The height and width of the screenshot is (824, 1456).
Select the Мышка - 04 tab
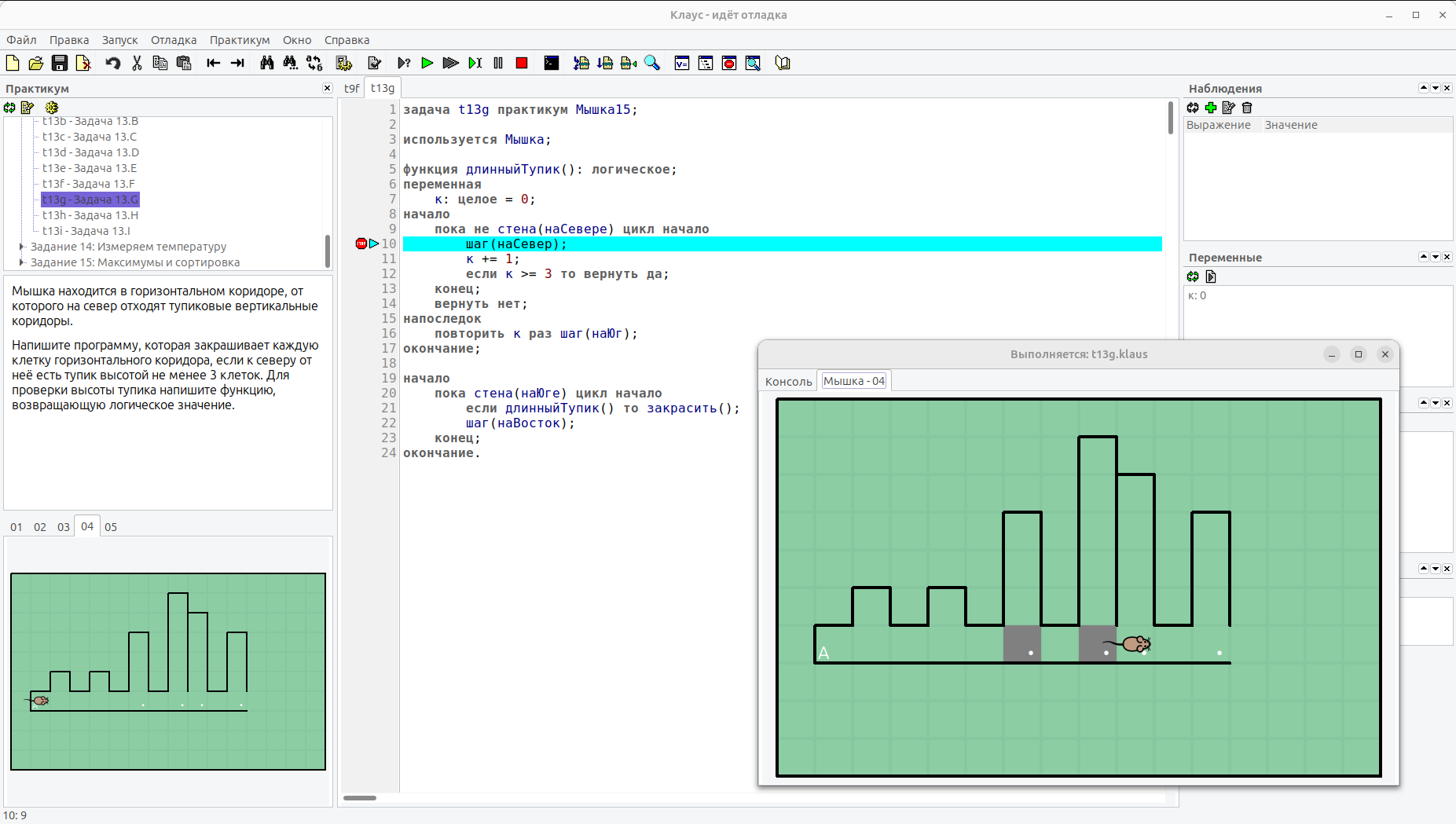(x=854, y=381)
